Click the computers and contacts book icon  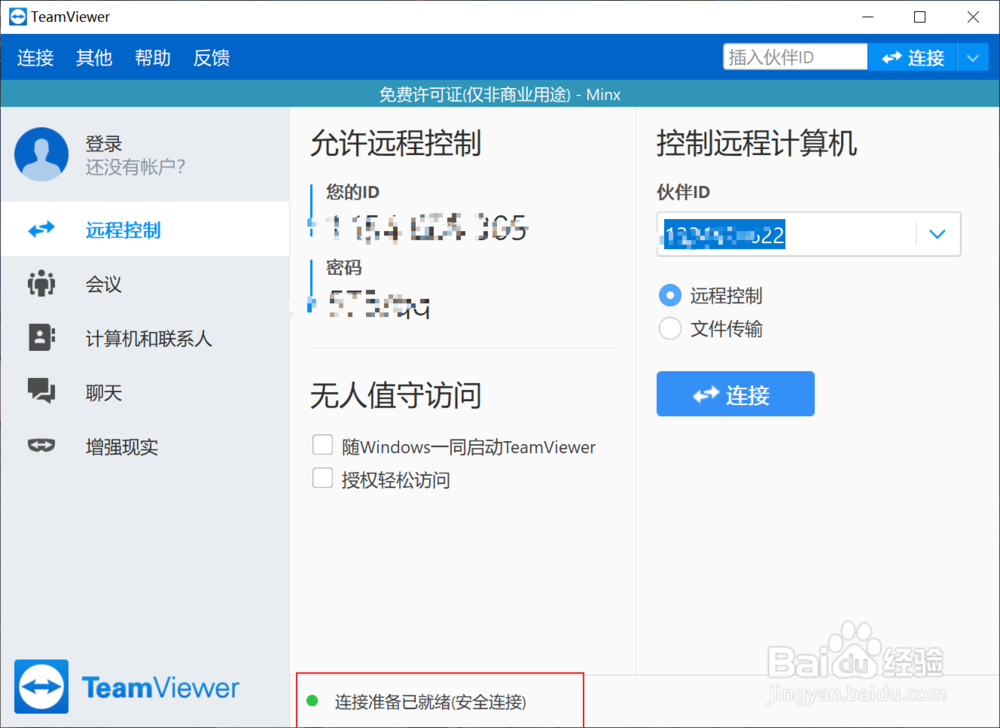41,337
